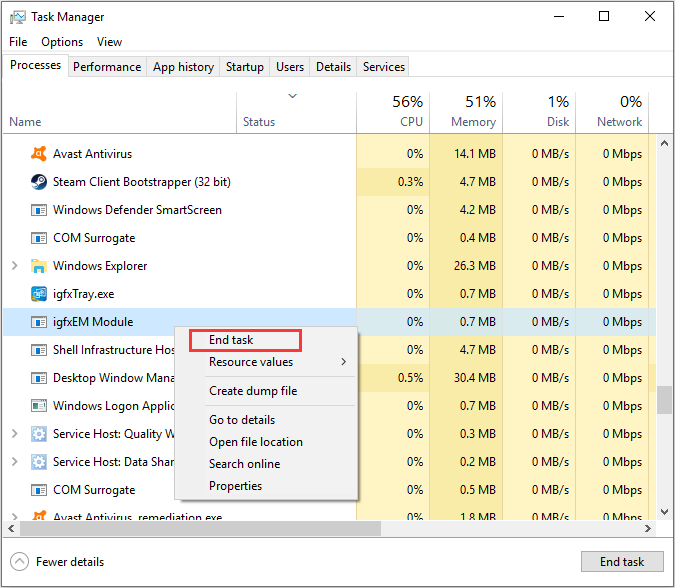Open the Resource values submenu arrow
Image resolution: width=675 pixels, height=588 pixels.
click(x=344, y=362)
